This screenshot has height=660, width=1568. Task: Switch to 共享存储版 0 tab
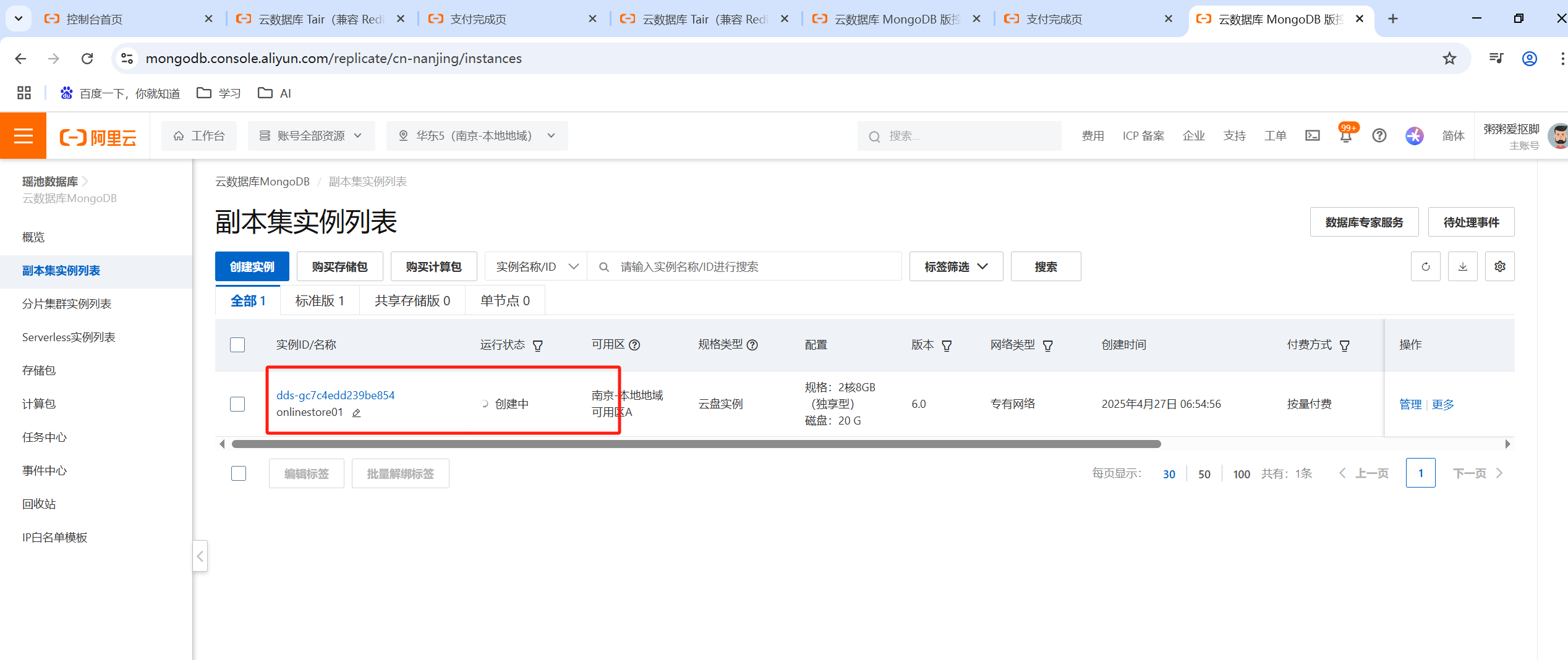pos(412,300)
